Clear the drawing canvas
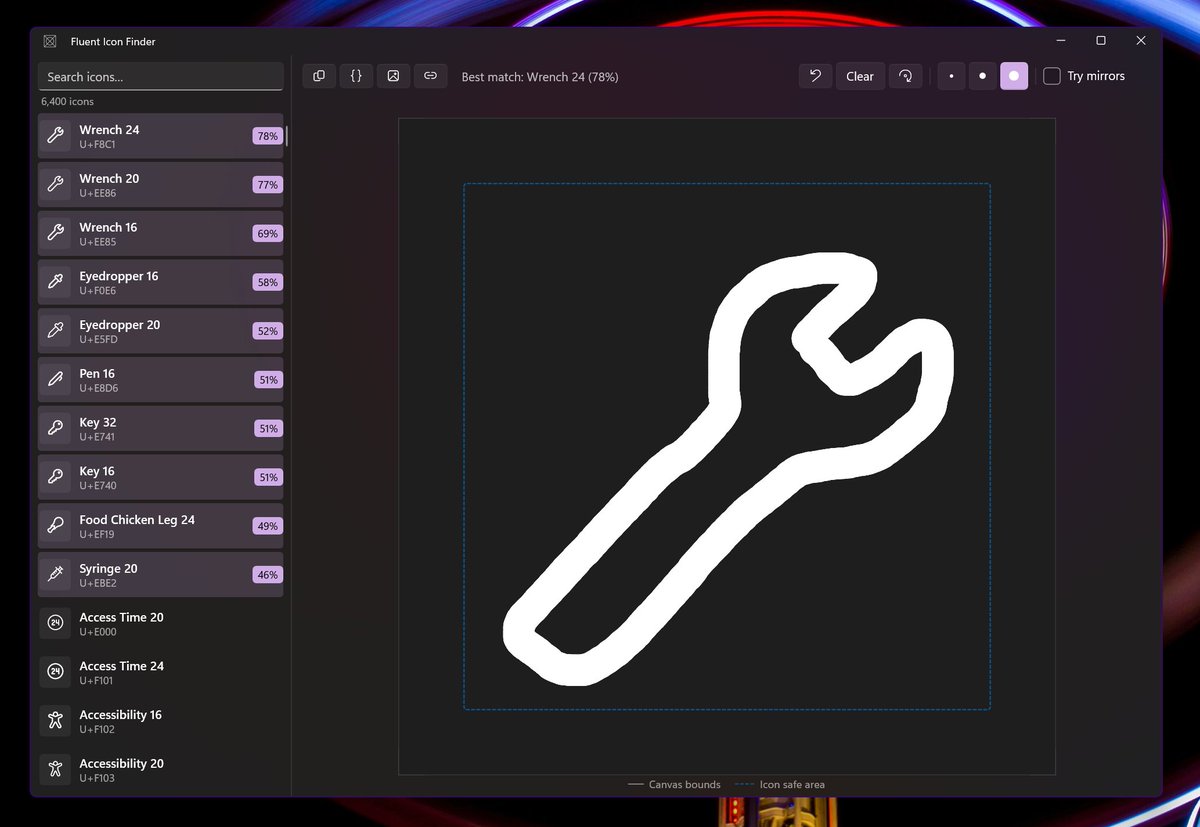 pos(860,76)
